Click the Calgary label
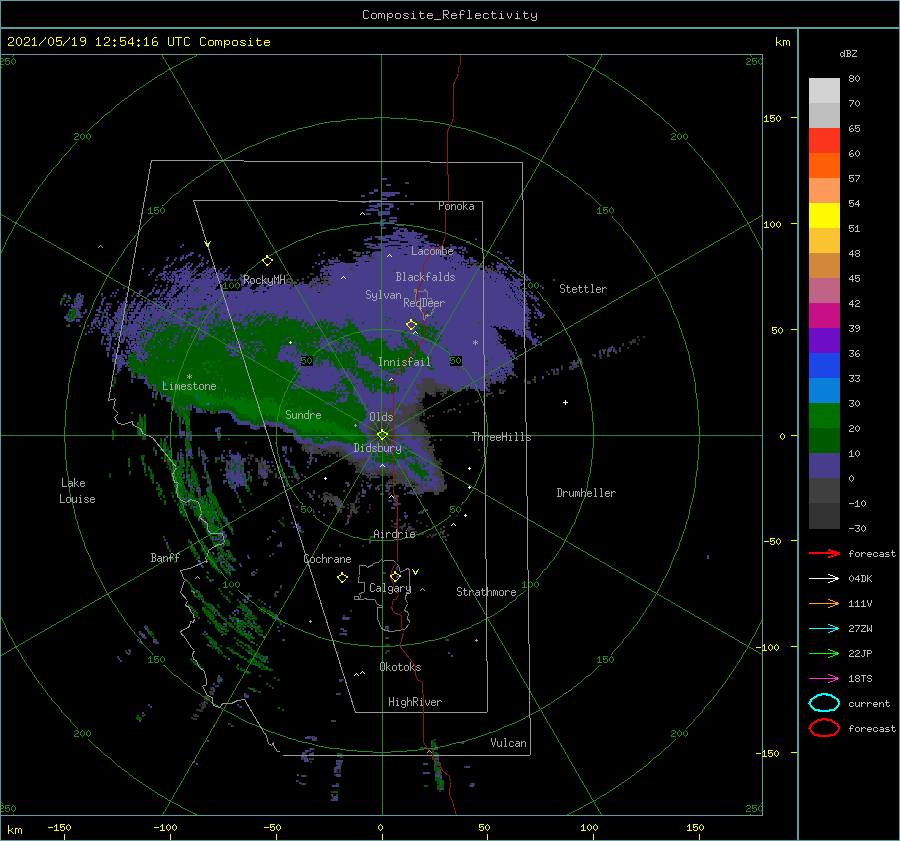The width and height of the screenshot is (900, 841). pyautogui.click(x=390, y=588)
